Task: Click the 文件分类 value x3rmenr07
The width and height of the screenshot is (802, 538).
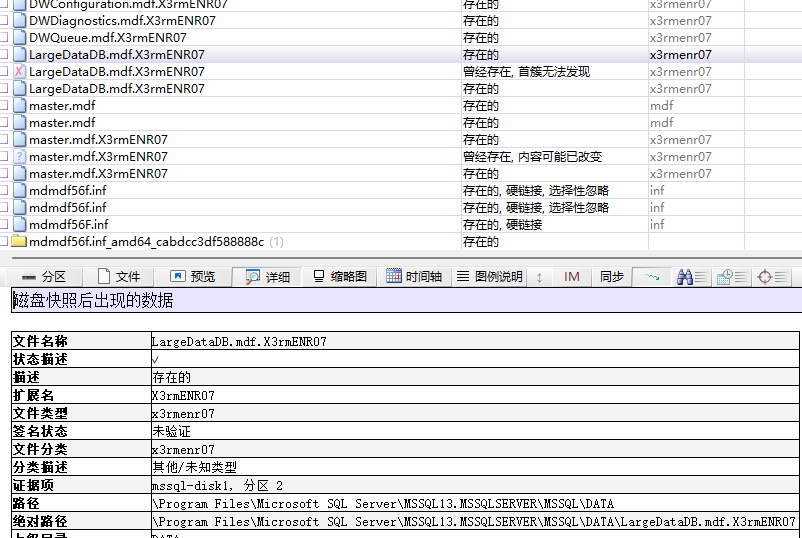Action: point(183,450)
